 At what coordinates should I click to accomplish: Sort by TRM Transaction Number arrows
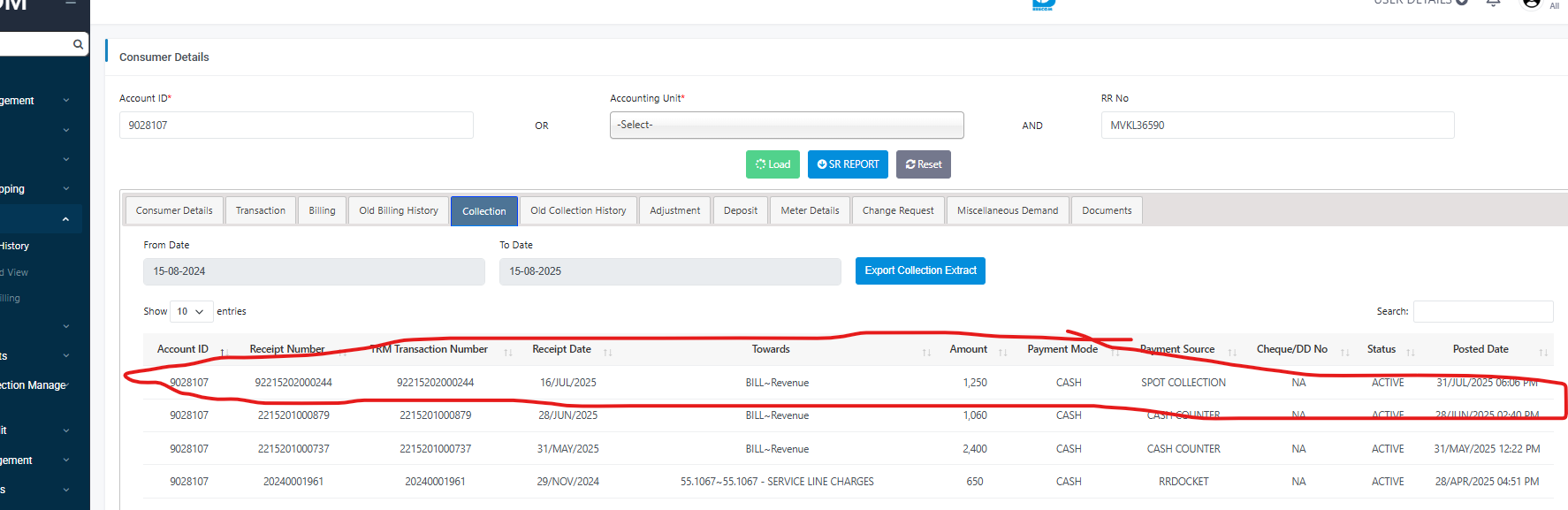pyautogui.click(x=507, y=352)
